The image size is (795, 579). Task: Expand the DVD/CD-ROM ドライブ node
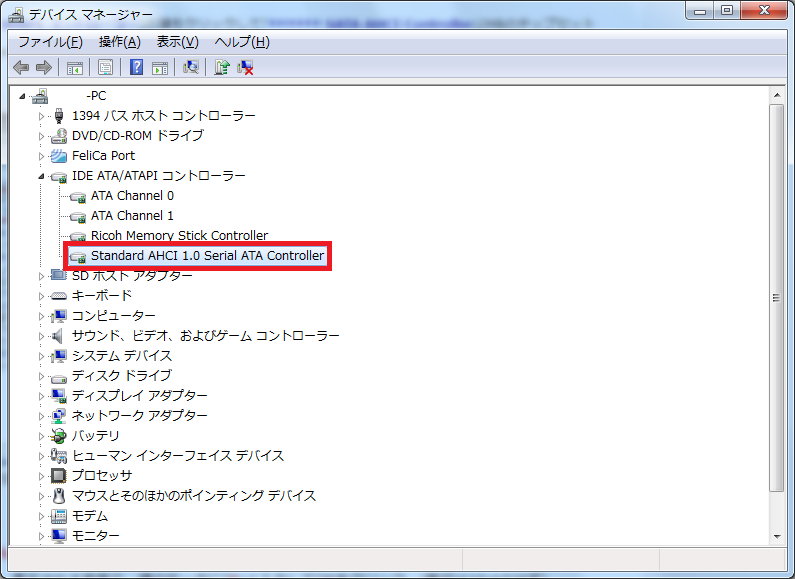click(42, 136)
